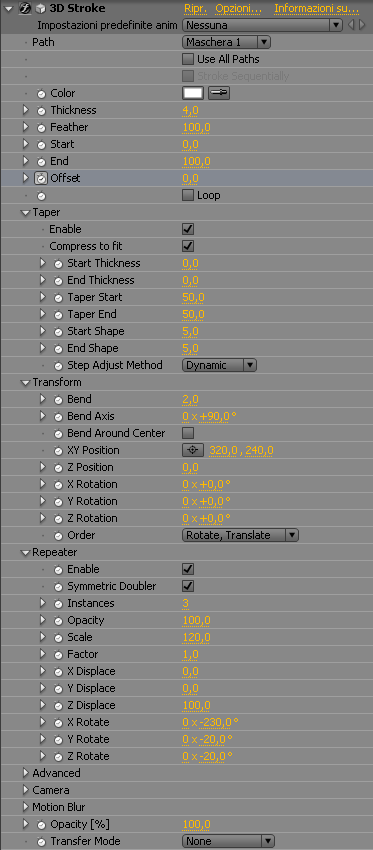This screenshot has height=850, width=373.
Task: Click the white Color swatch
Action: 193,93
